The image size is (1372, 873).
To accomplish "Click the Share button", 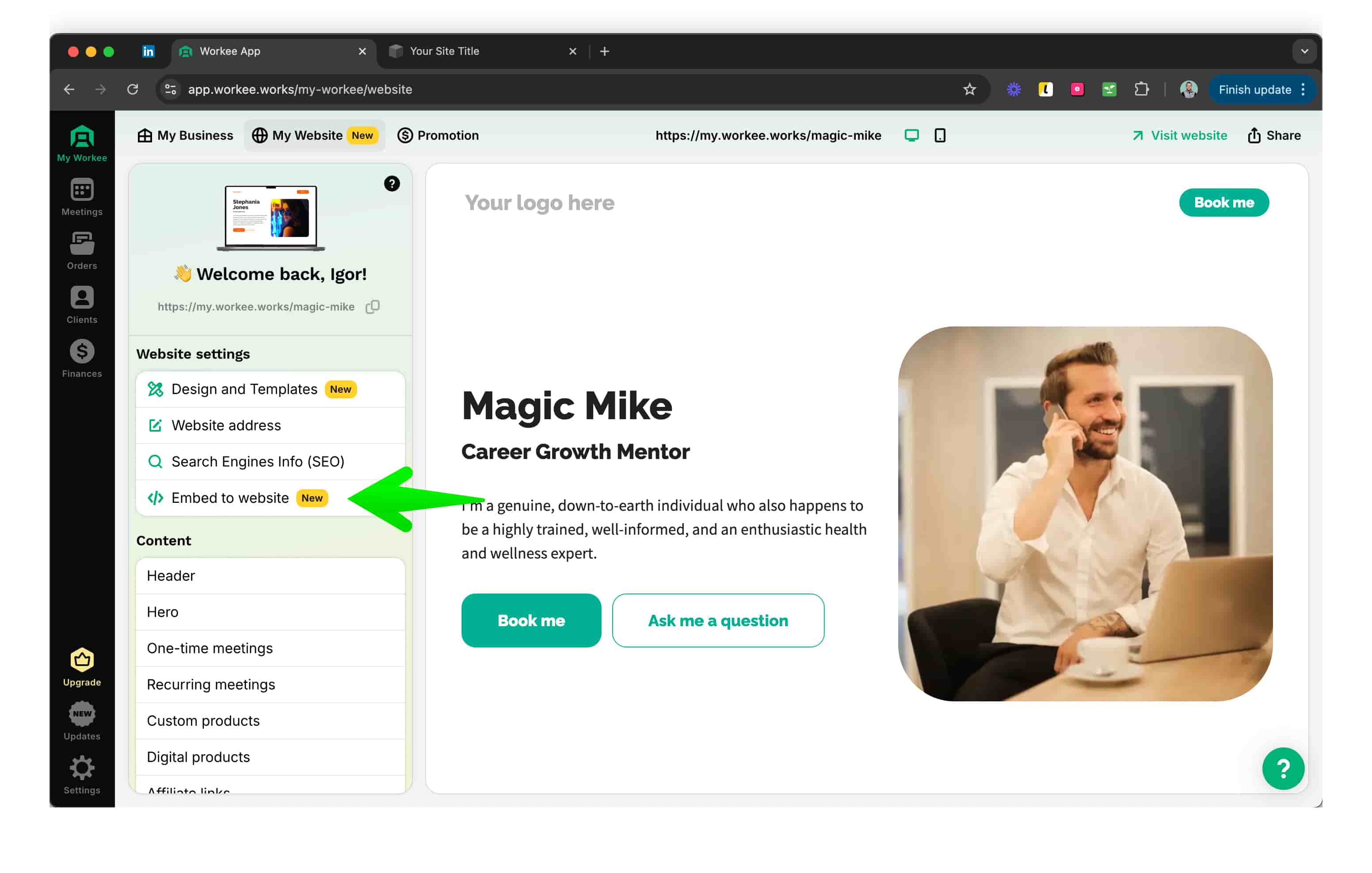I will coord(1274,135).
